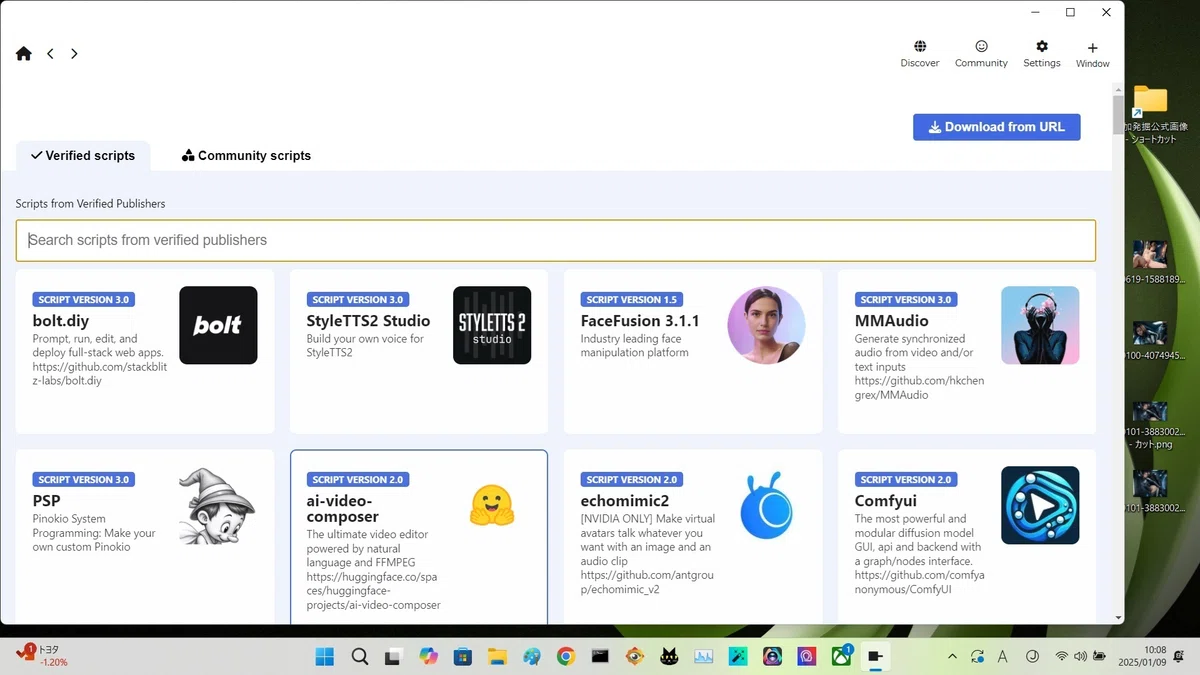Open the ai-video-composer script title
This screenshot has width=1200, height=675.
pos(342,509)
